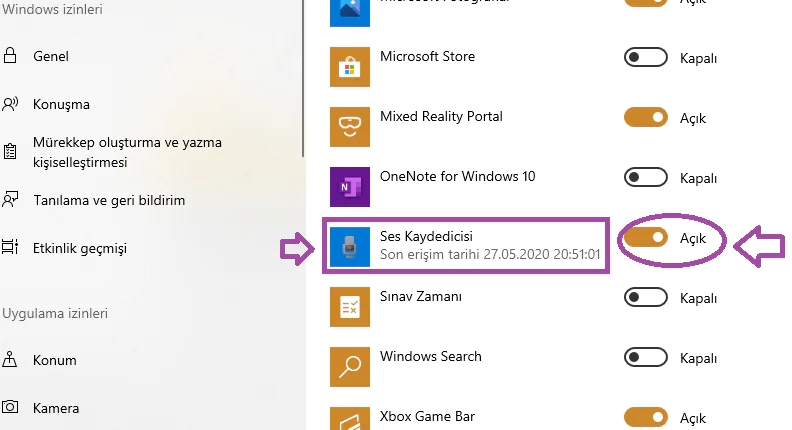Viewport: 792px width, 430px height.
Task: Click the Windows Search magnifier icon
Action: pyautogui.click(x=350, y=366)
